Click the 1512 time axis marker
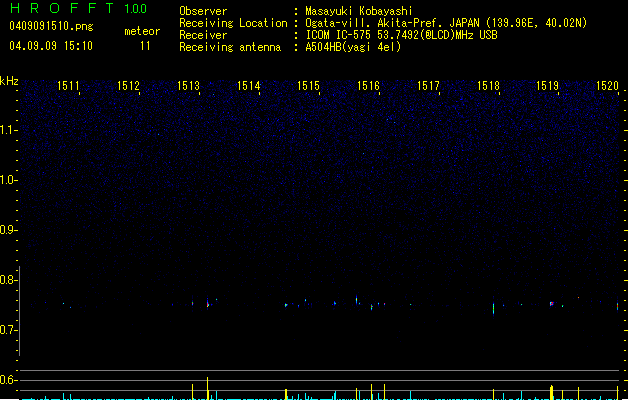This screenshot has width=629, height=400. tap(128, 86)
